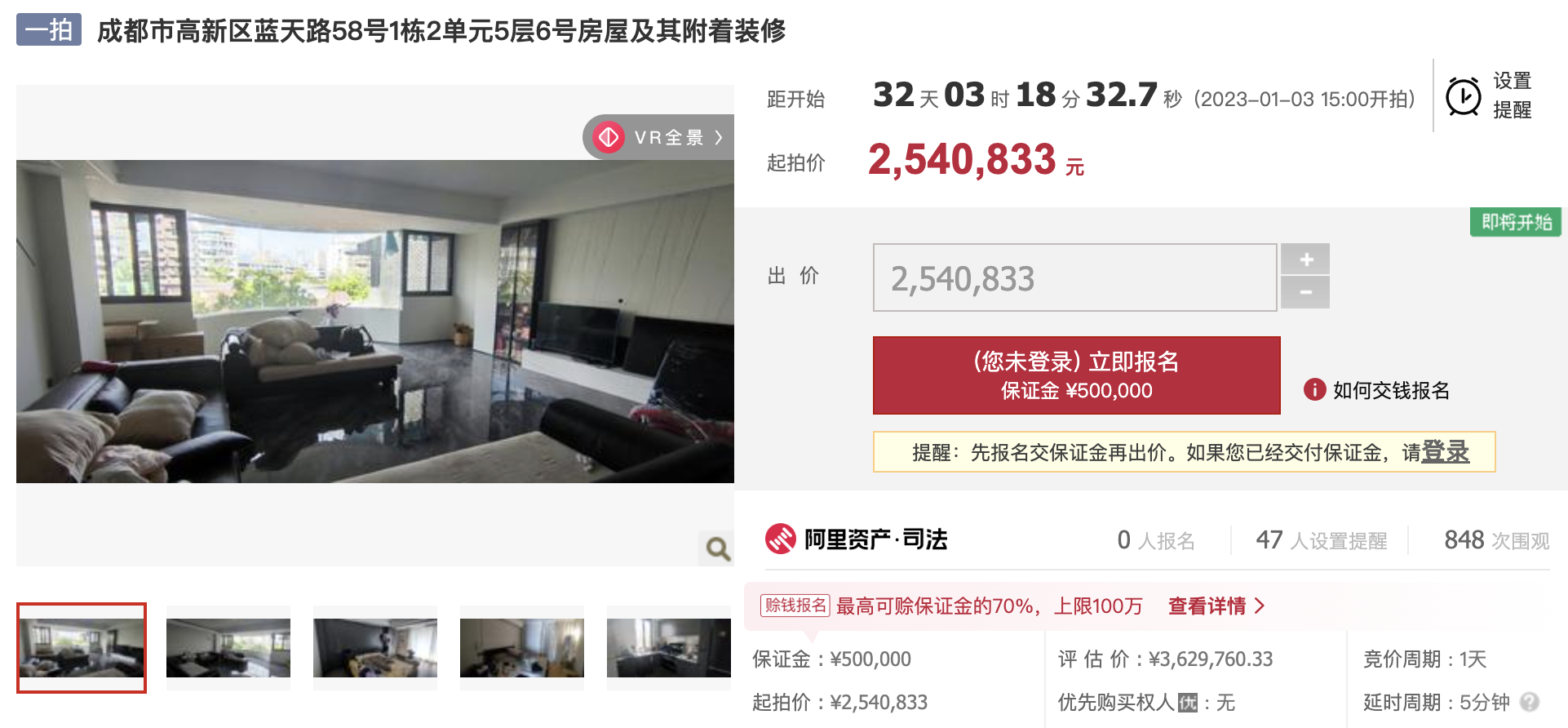Open the 如何交钱报名 help link
Screen dimensions: 1568x728
(1391, 390)
